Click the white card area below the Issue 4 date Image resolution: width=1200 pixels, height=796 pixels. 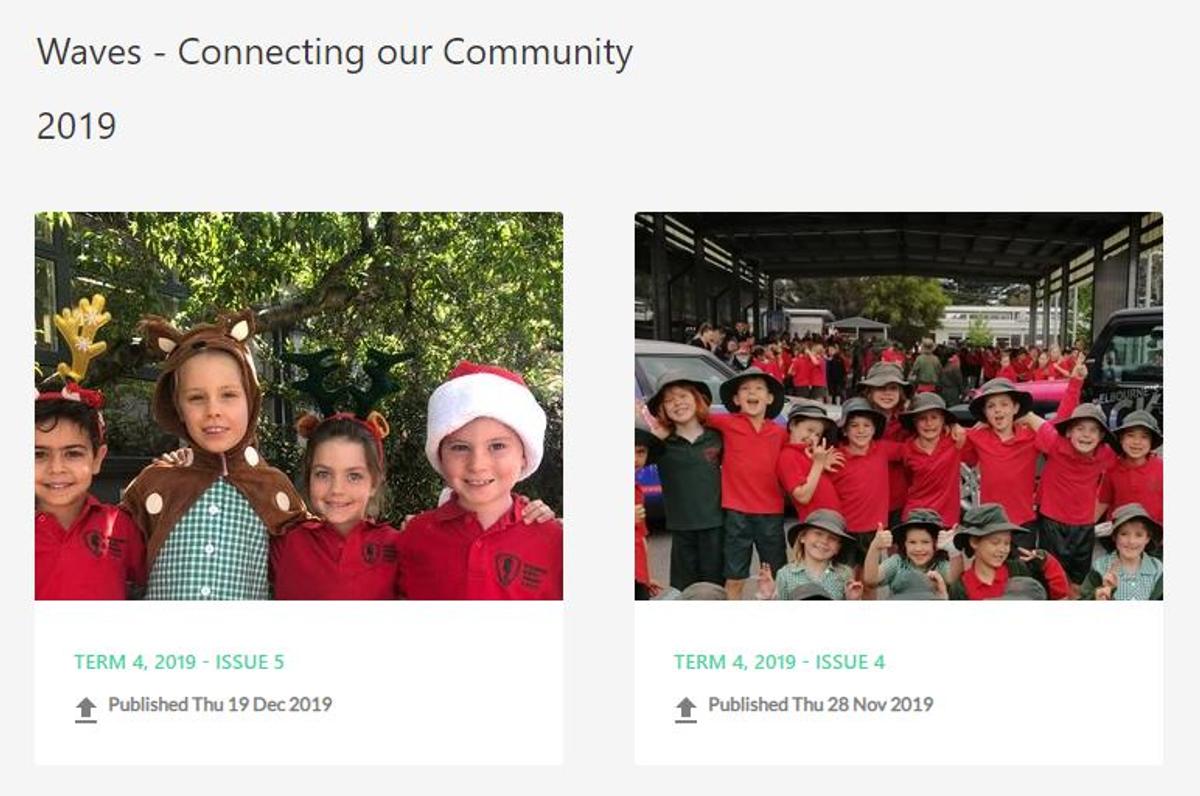[x=899, y=743]
